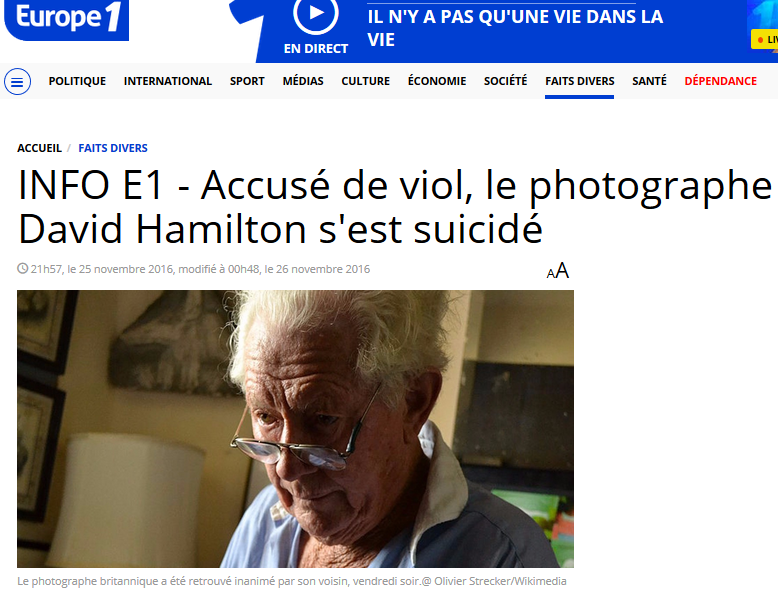The width and height of the screenshot is (778, 590).
Task: Select the Médias menu item
Action: click(x=303, y=81)
